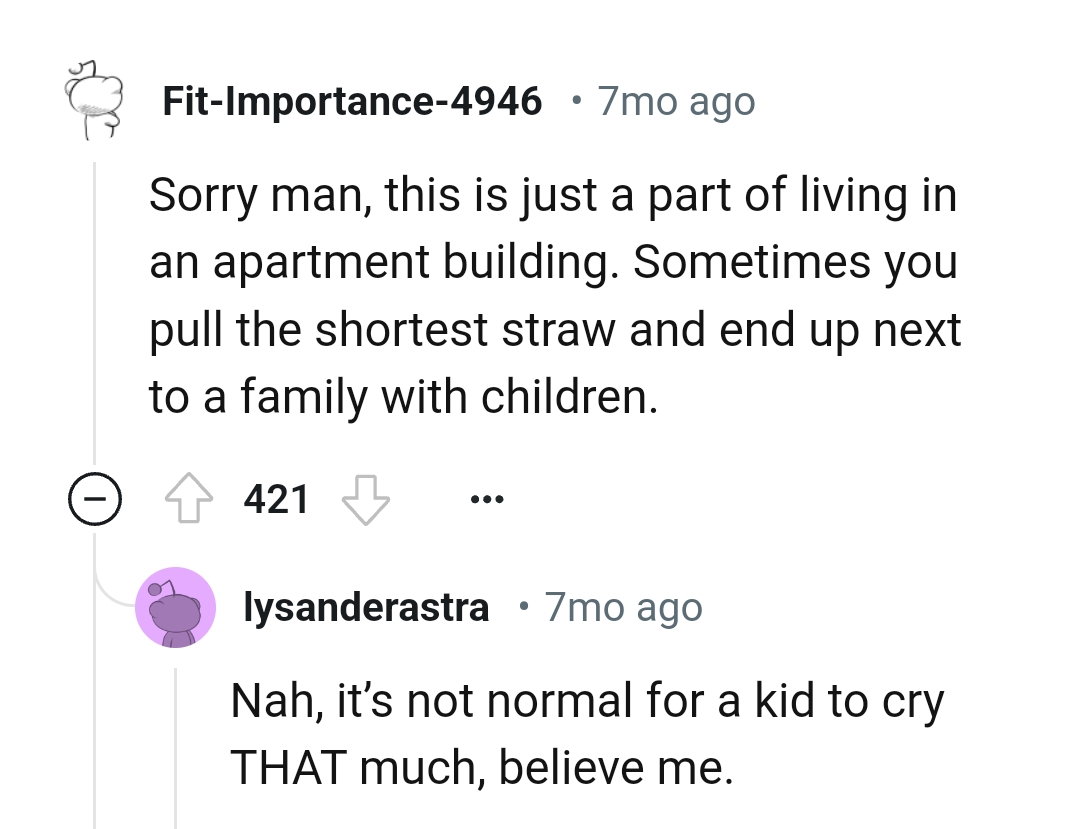Screen dimensions: 1079x829
Task: Click lysanderastra's "7mo ago" timestamp
Action: click(624, 607)
